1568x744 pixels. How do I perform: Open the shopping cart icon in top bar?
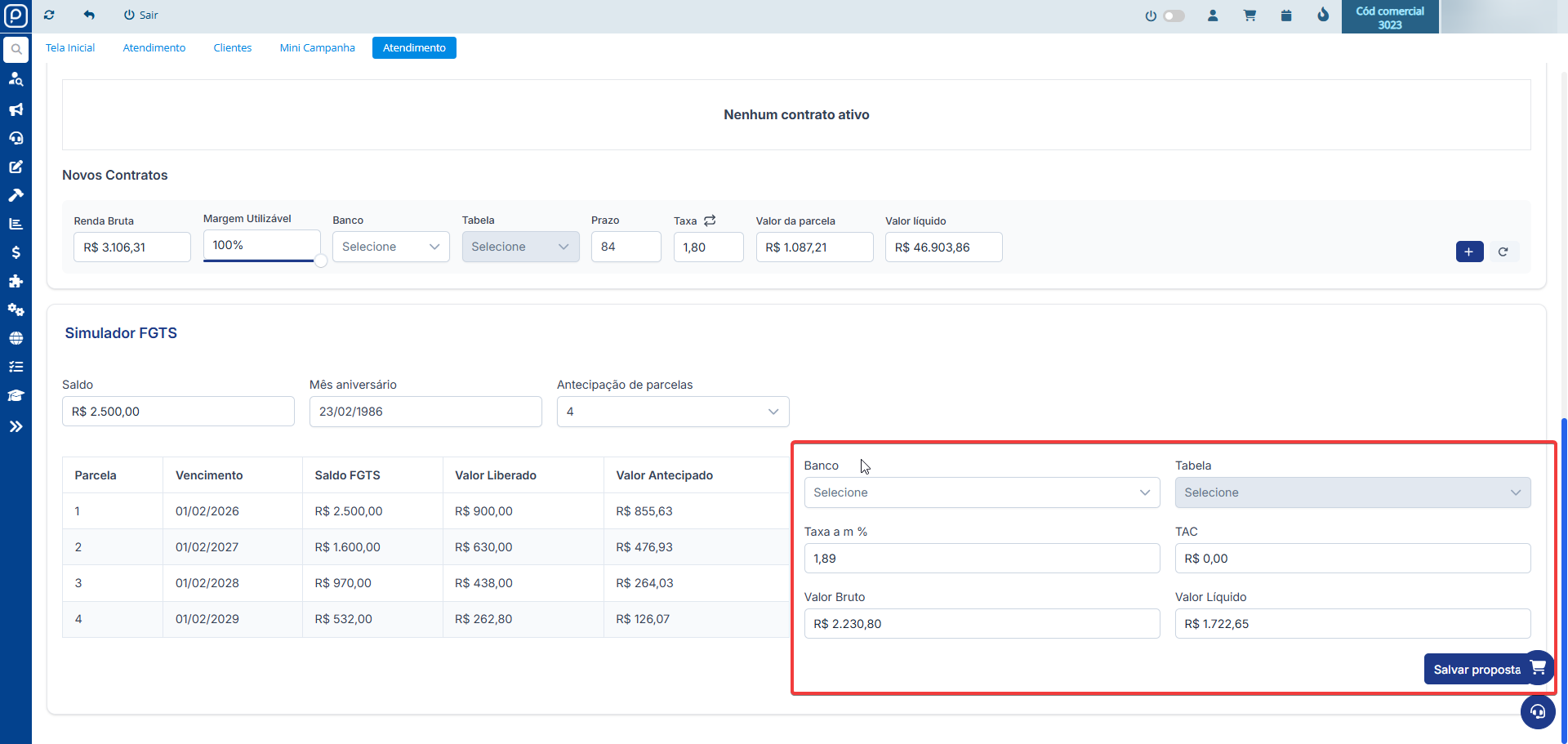[x=1249, y=16]
